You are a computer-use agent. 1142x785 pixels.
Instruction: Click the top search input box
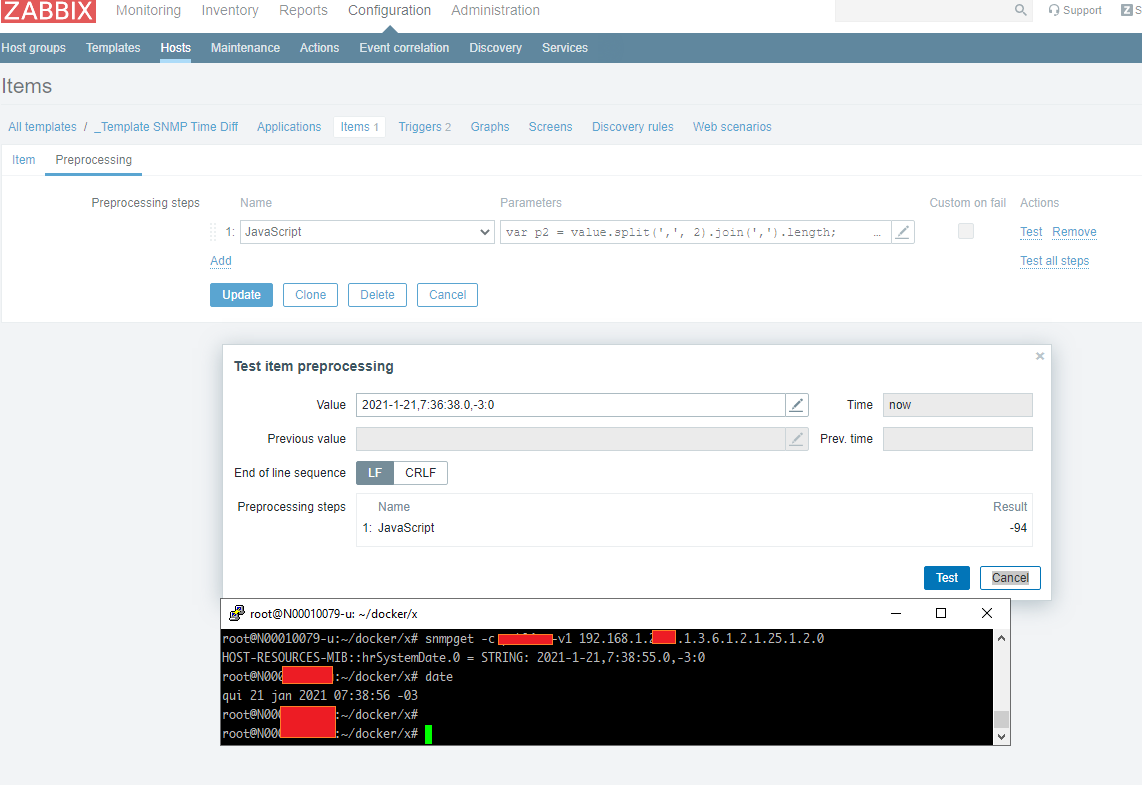click(x=925, y=10)
